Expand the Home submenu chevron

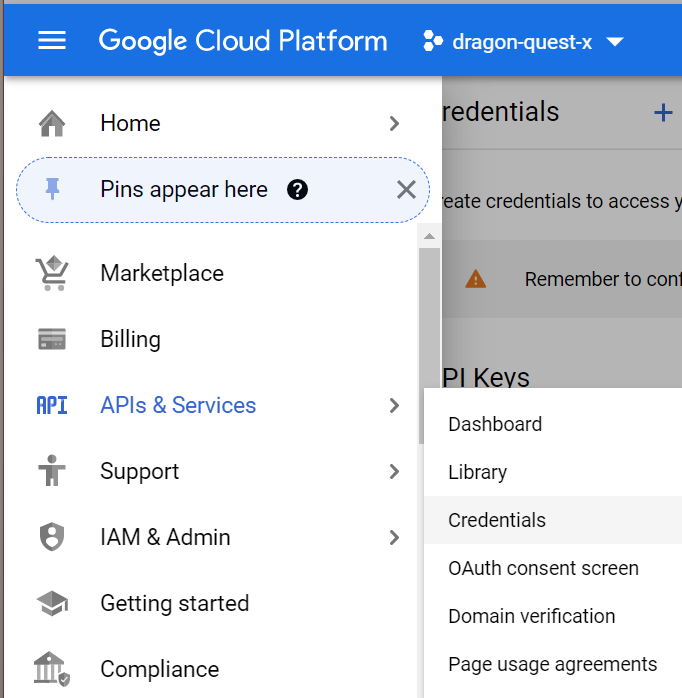click(x=394, y=123)
